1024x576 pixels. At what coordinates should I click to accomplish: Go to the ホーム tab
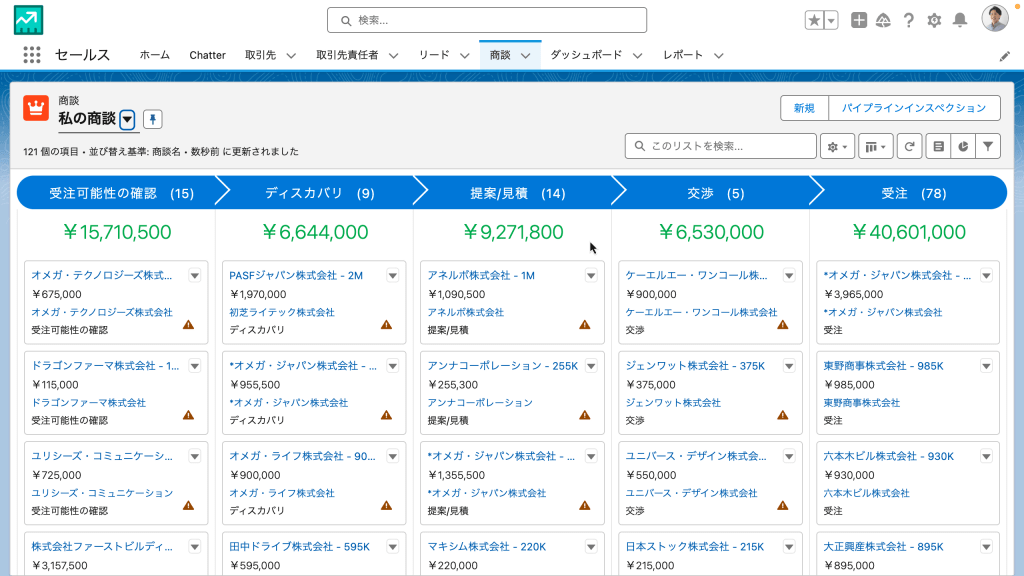tap(154, 55)
